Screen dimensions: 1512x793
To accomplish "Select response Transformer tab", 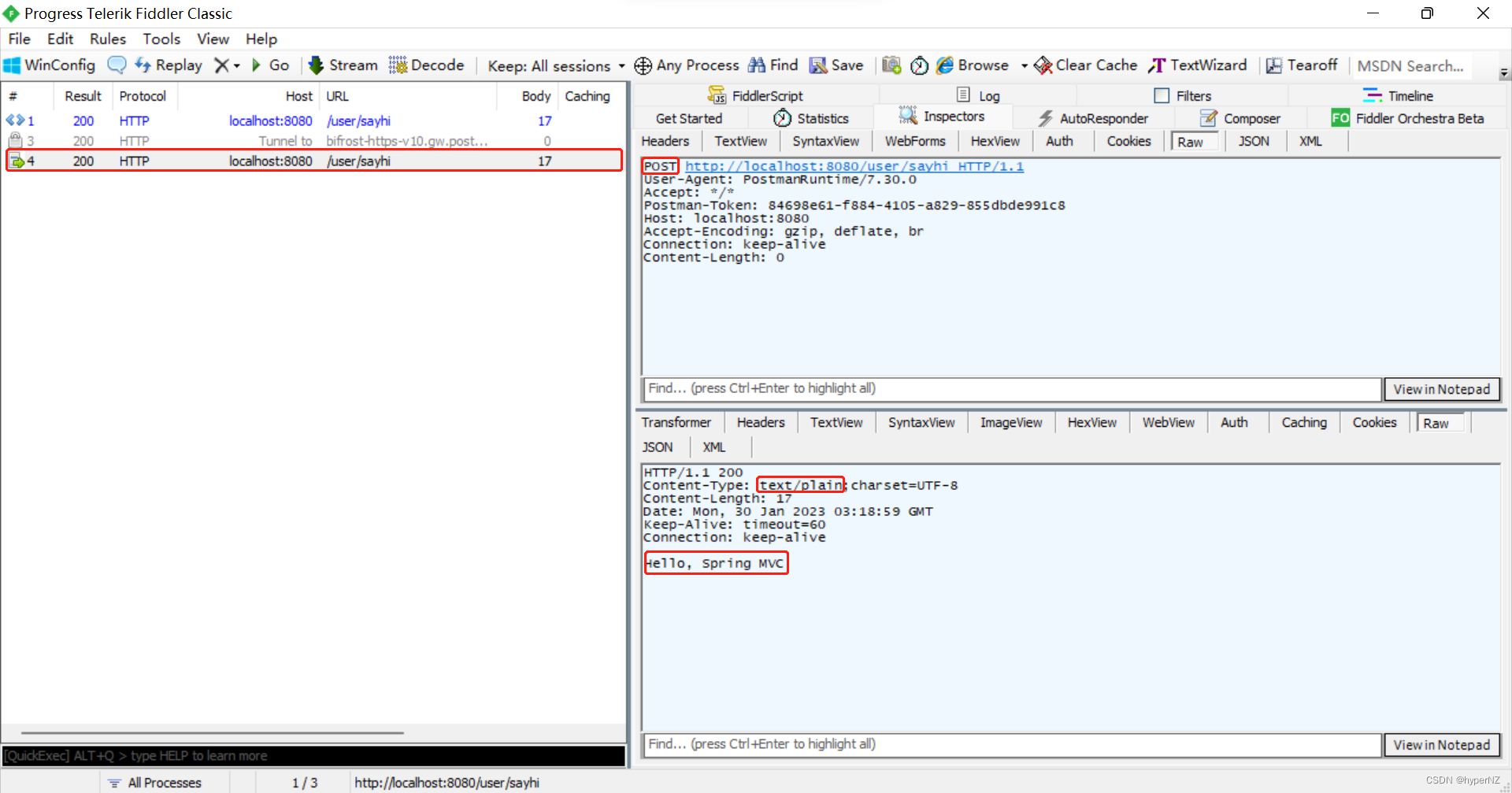I will point(676,422).
